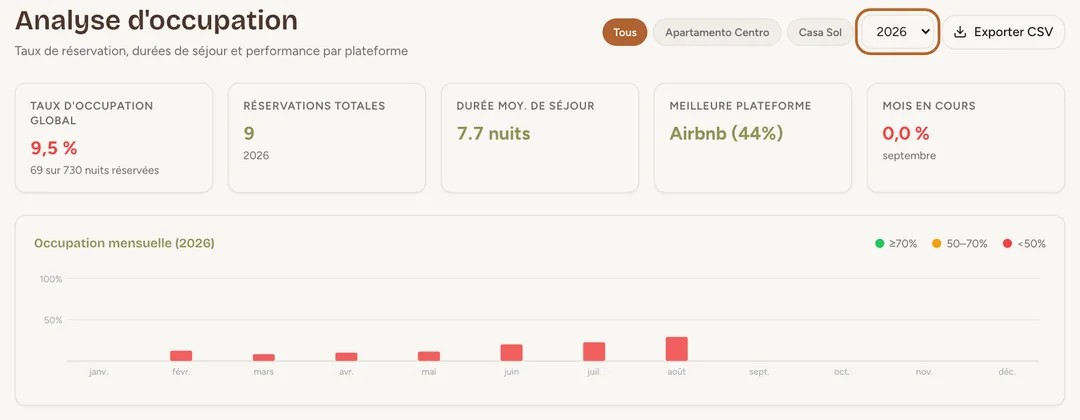Filter by Apartamento Centro property

tap(717, 32)
